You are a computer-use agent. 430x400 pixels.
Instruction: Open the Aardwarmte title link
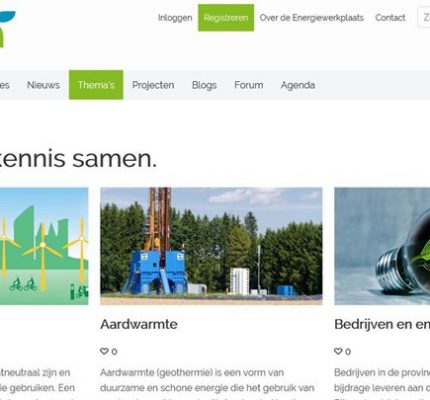pyautogui.click(x=139, y=324)
